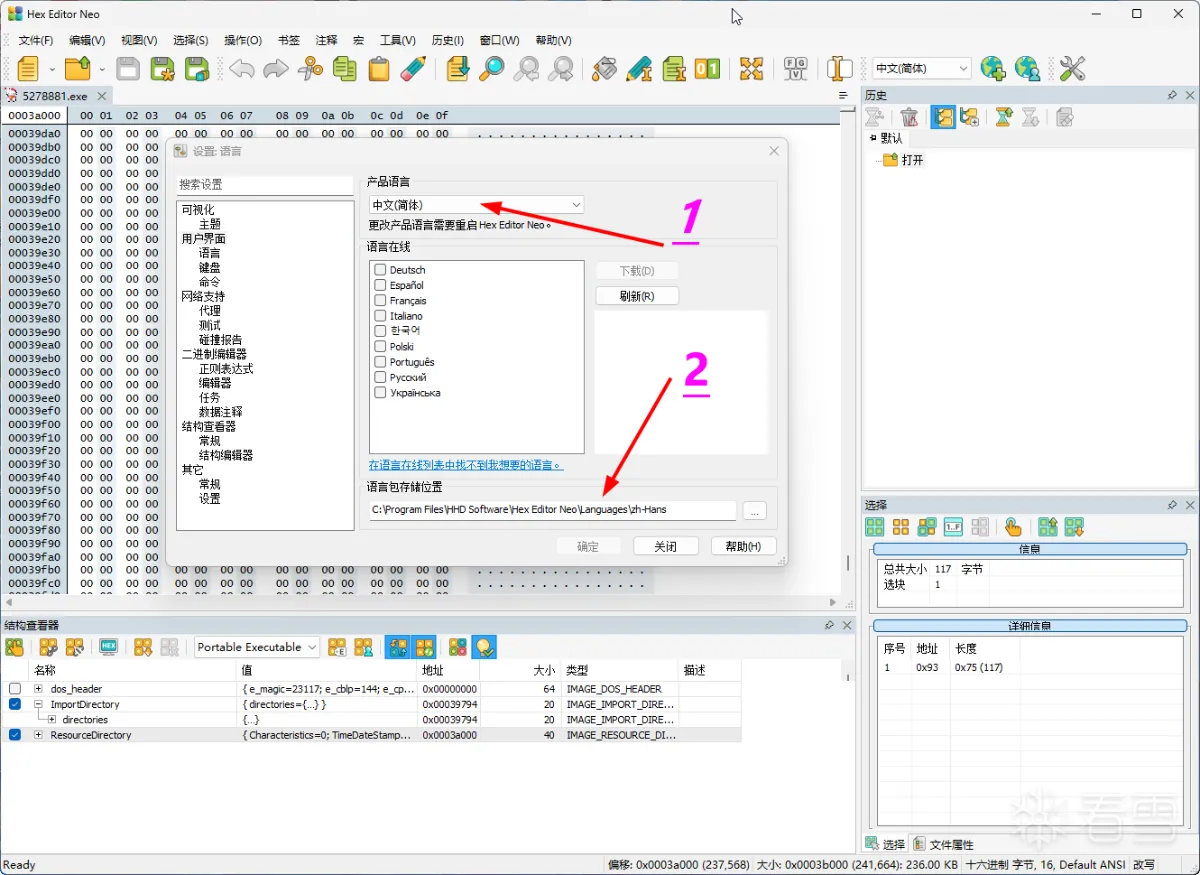
Task: Check the Русский language checkbox
Action: (380, 377)
